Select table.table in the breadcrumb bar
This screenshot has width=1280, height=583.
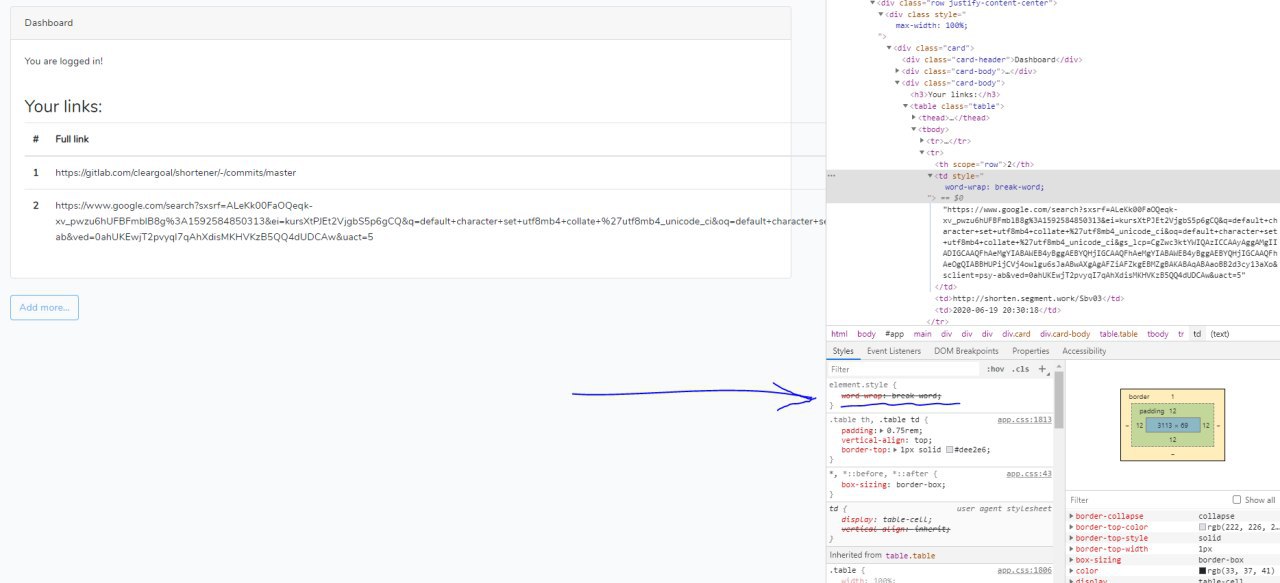click(1118, 334)
